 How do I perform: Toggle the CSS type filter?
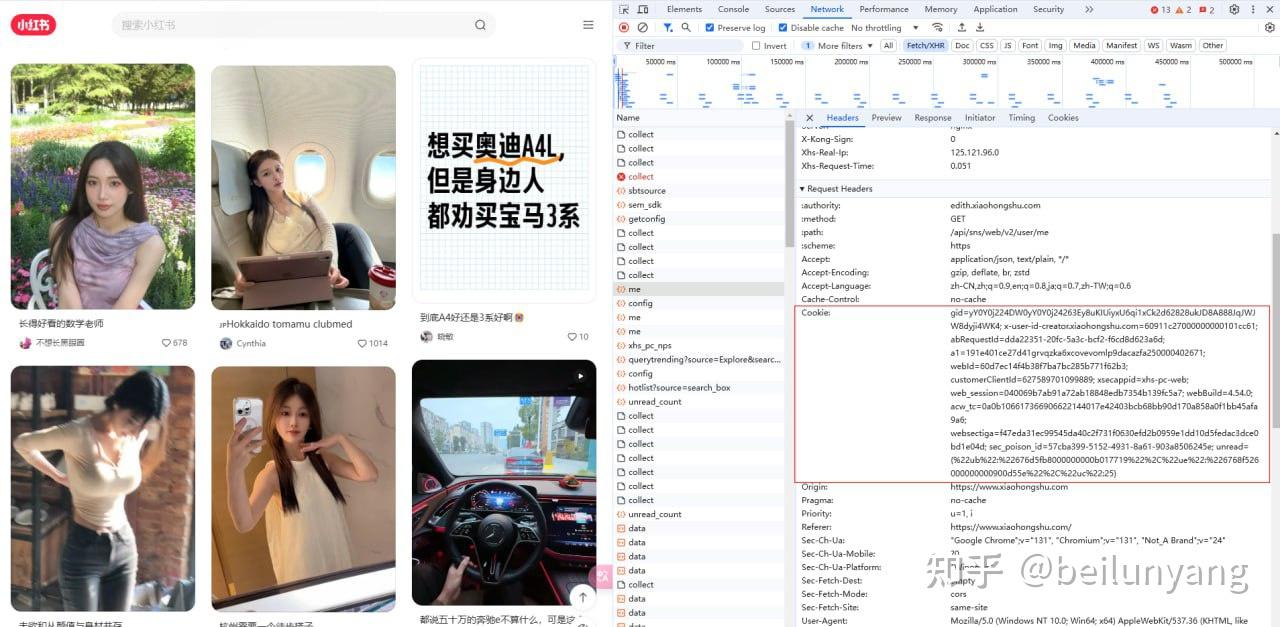987,46
